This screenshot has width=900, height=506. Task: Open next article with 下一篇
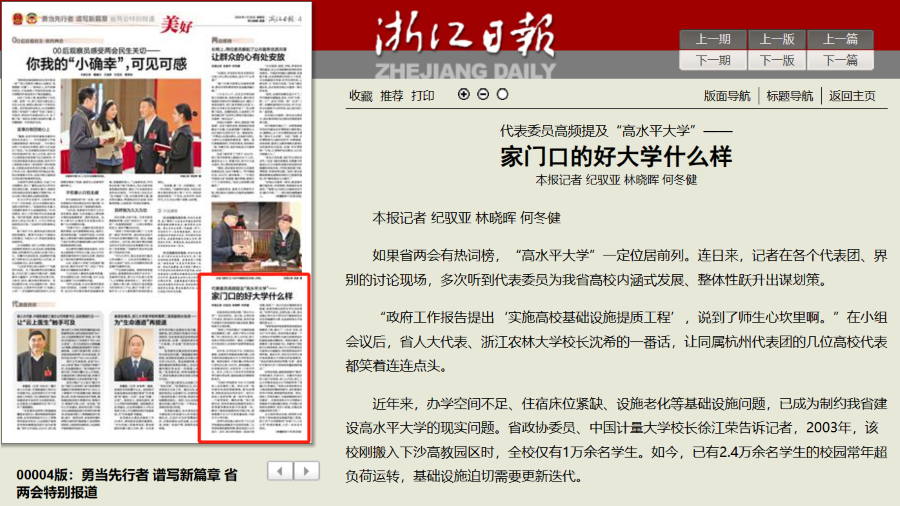coord(840,60)
